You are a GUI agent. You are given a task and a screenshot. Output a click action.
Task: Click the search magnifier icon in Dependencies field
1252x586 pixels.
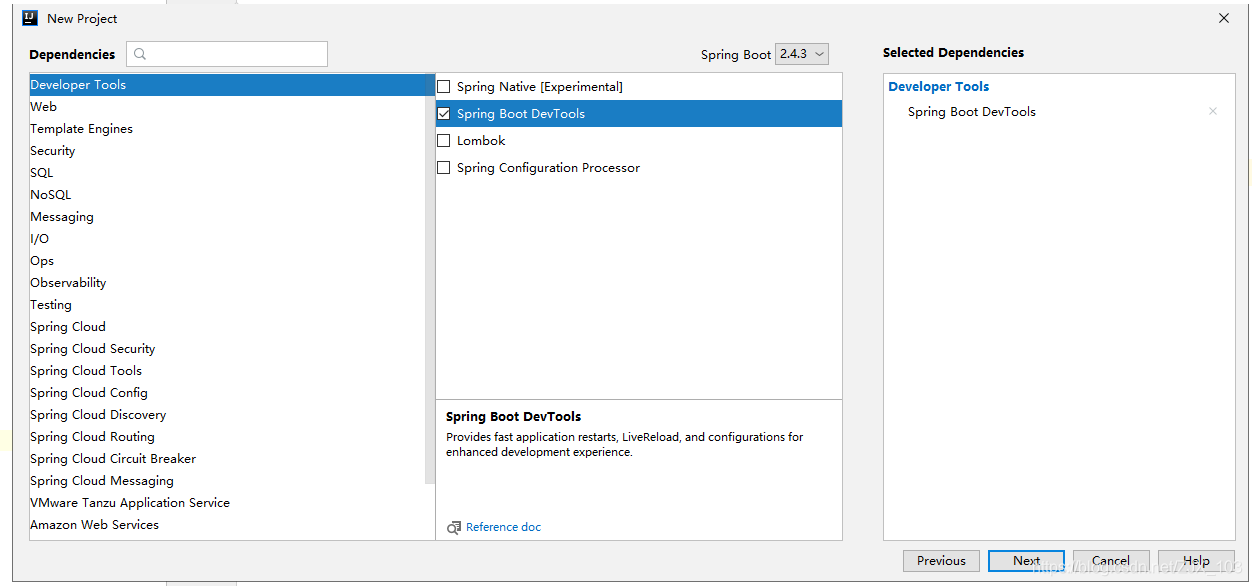140,54
